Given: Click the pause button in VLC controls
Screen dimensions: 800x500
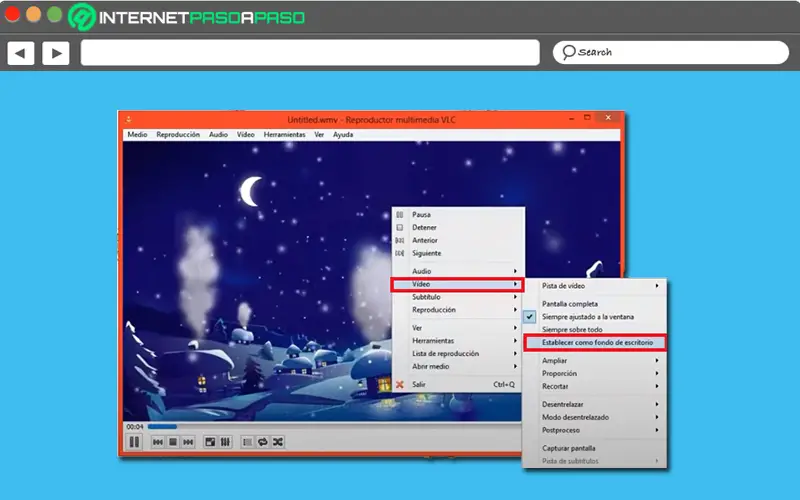Looking at the screenshot, I should click(134, 442).
